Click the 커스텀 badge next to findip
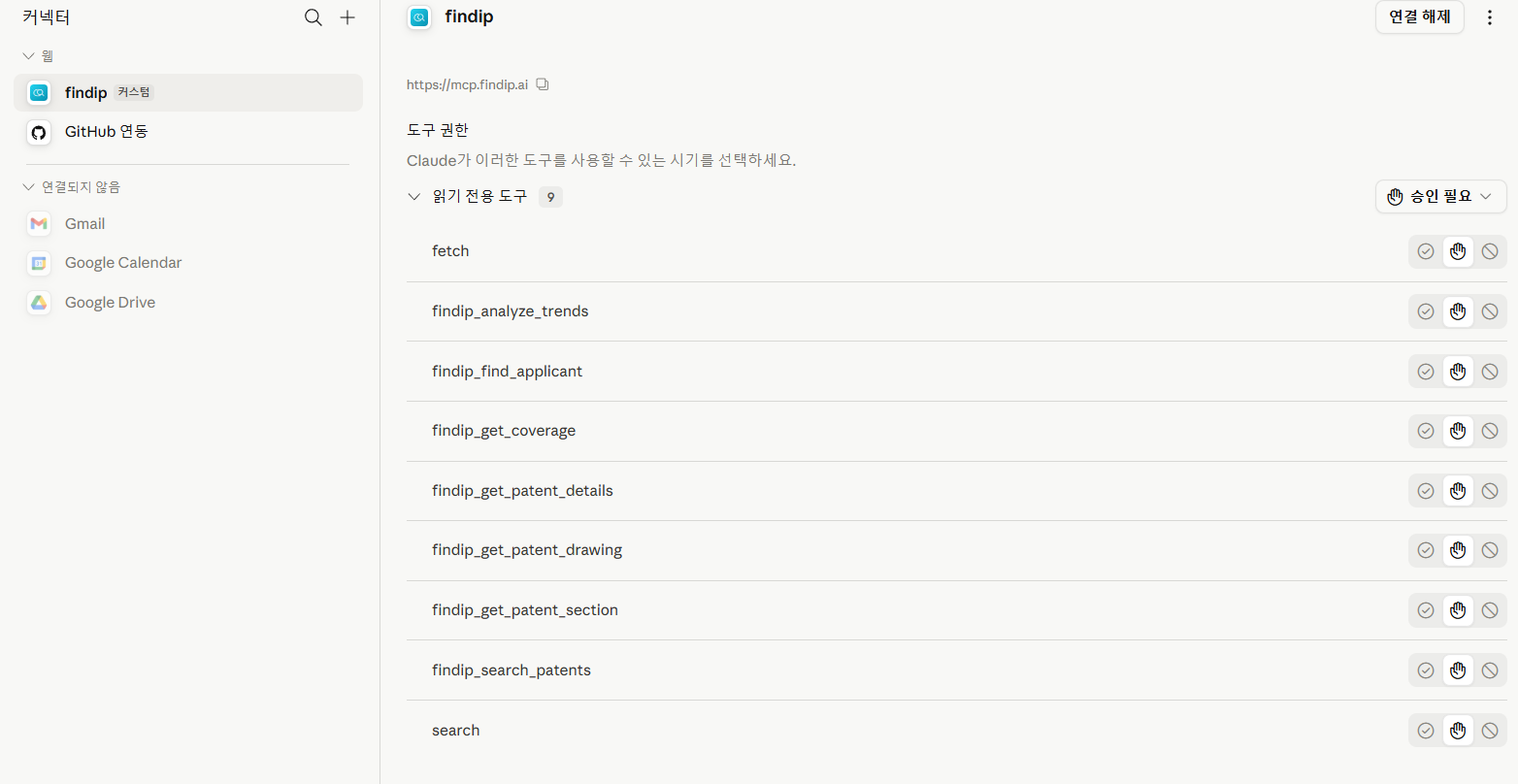The height and width of the screenshot is (784, 1518). coord(134,92)
